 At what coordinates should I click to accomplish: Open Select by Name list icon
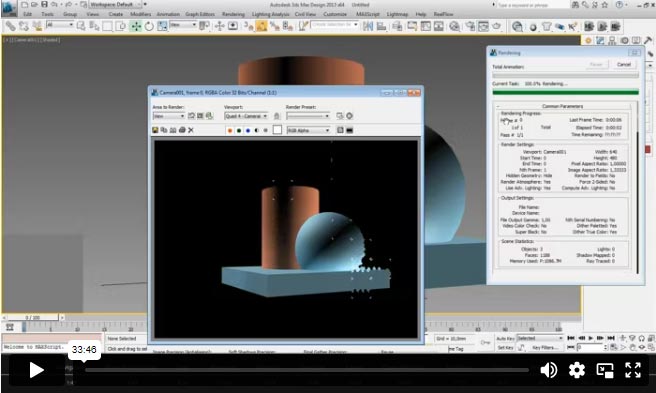point(94,26)
